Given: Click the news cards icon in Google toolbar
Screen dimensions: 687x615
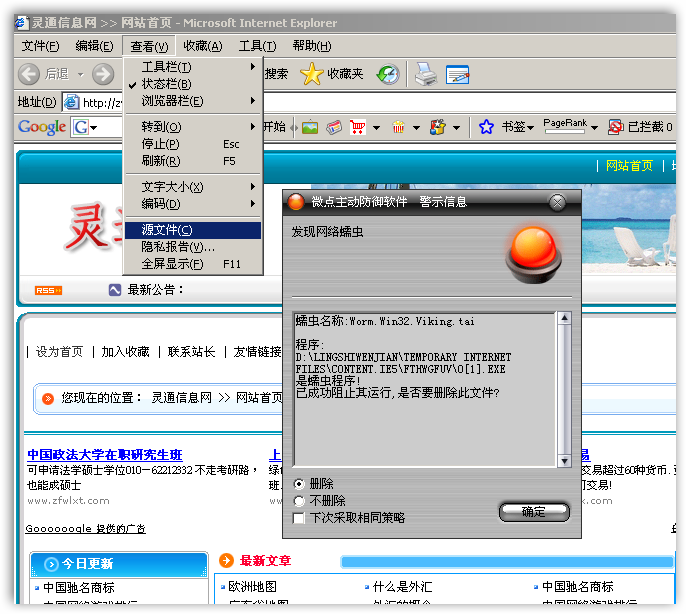Looking at the screenshot, I should tap(334, 127).
